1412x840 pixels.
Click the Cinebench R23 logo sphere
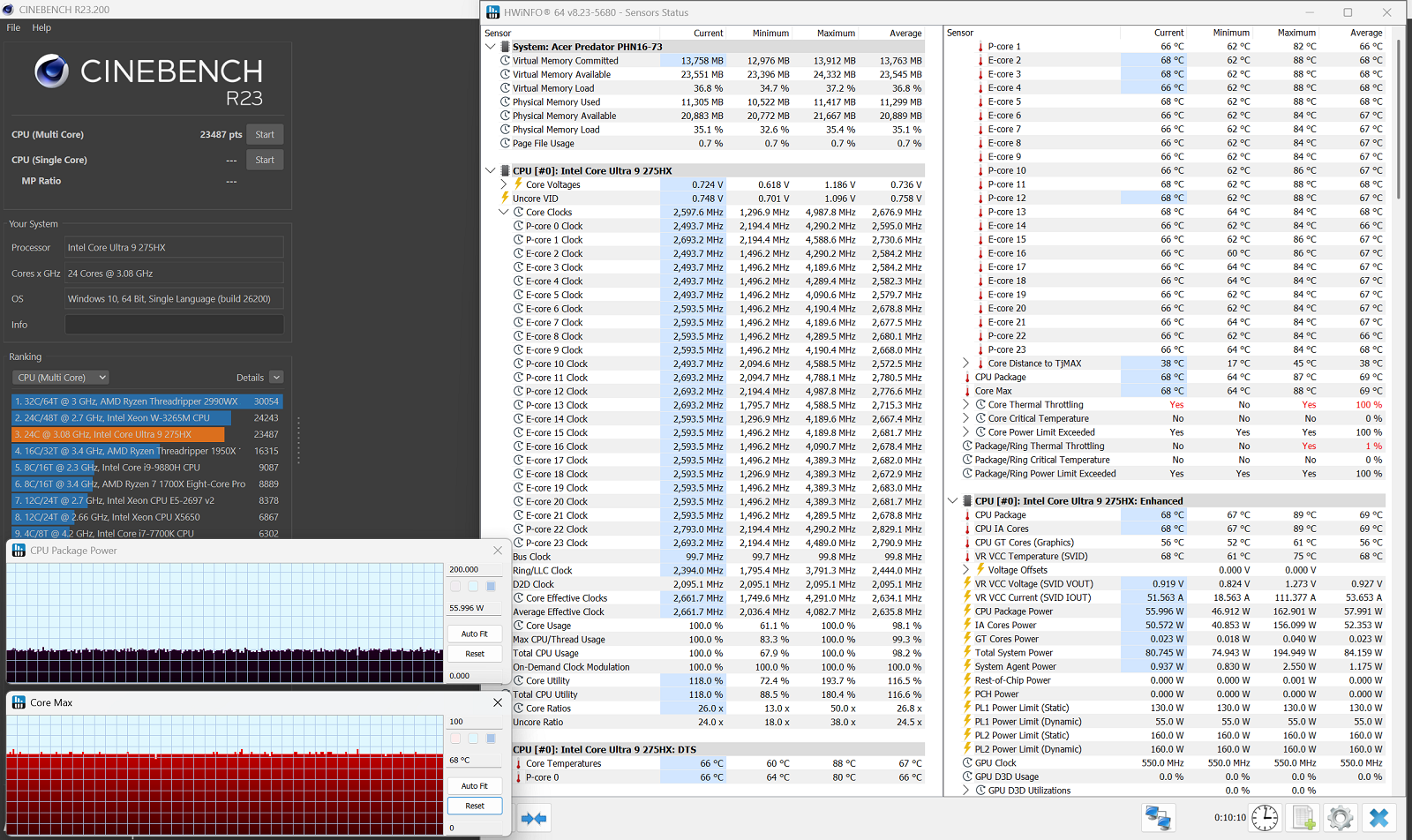tap(52, 71)
